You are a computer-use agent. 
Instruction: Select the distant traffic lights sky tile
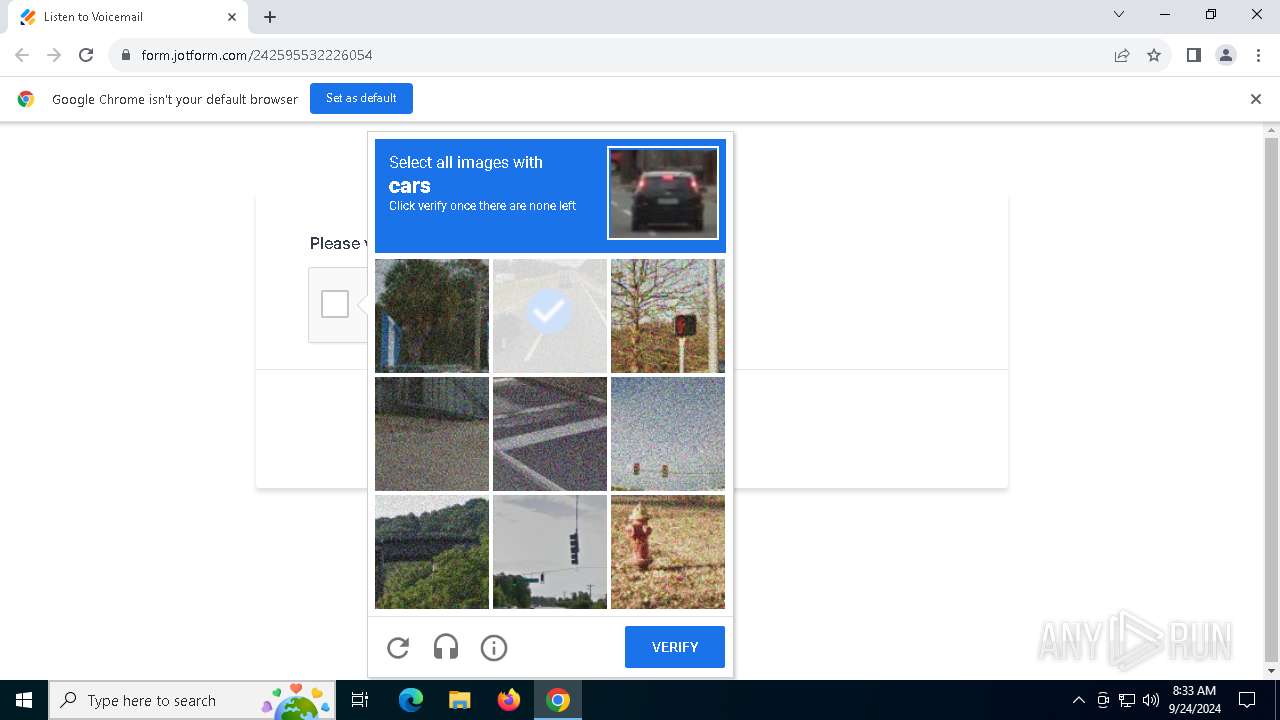point(668,434)
